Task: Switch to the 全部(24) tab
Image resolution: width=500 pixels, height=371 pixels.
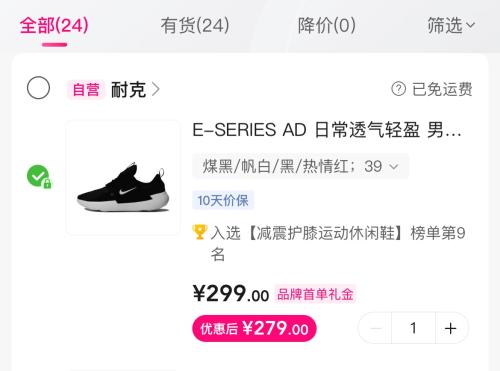Action: [x=54, y=26]
